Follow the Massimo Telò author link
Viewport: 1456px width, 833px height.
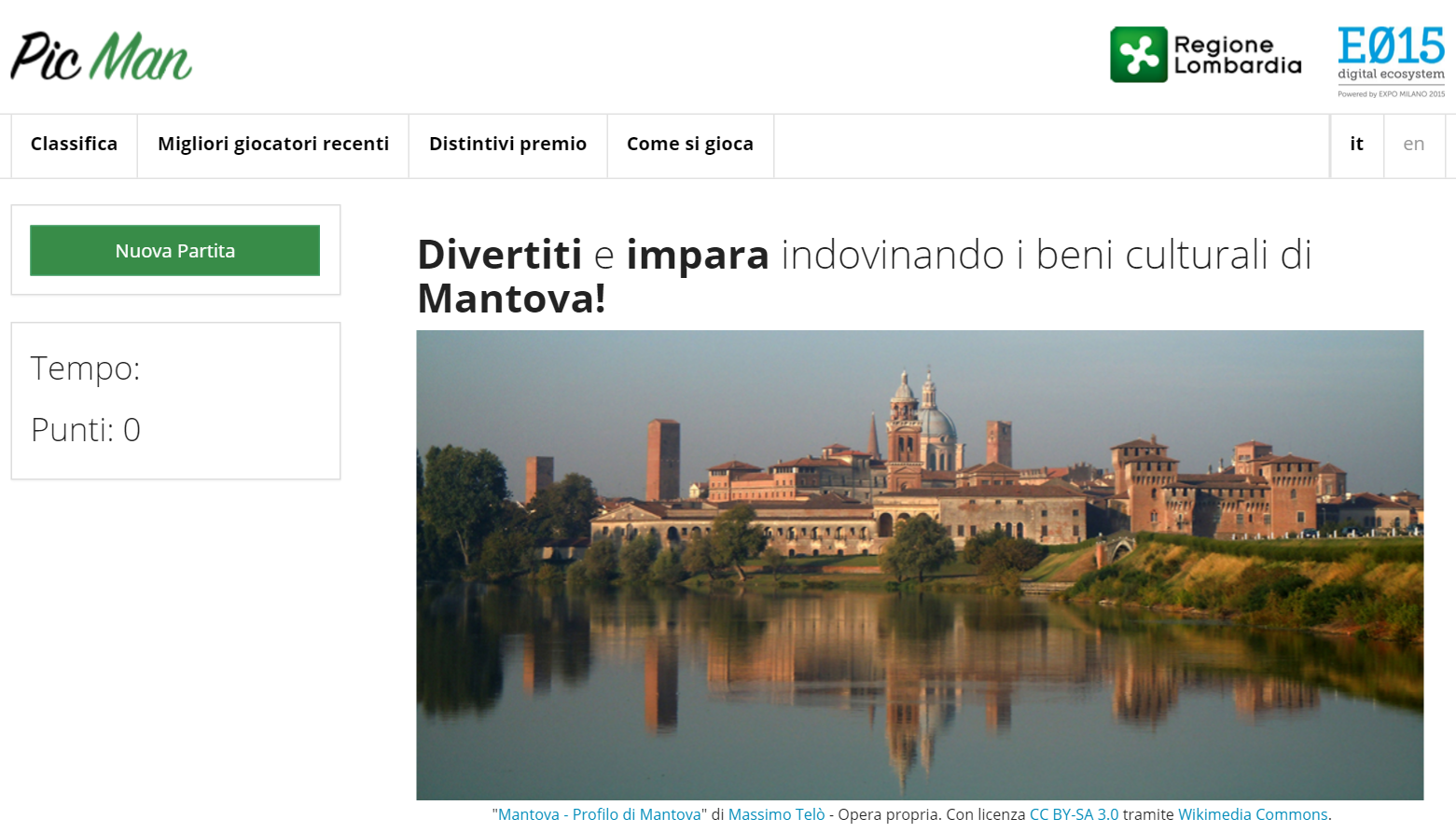776,814
